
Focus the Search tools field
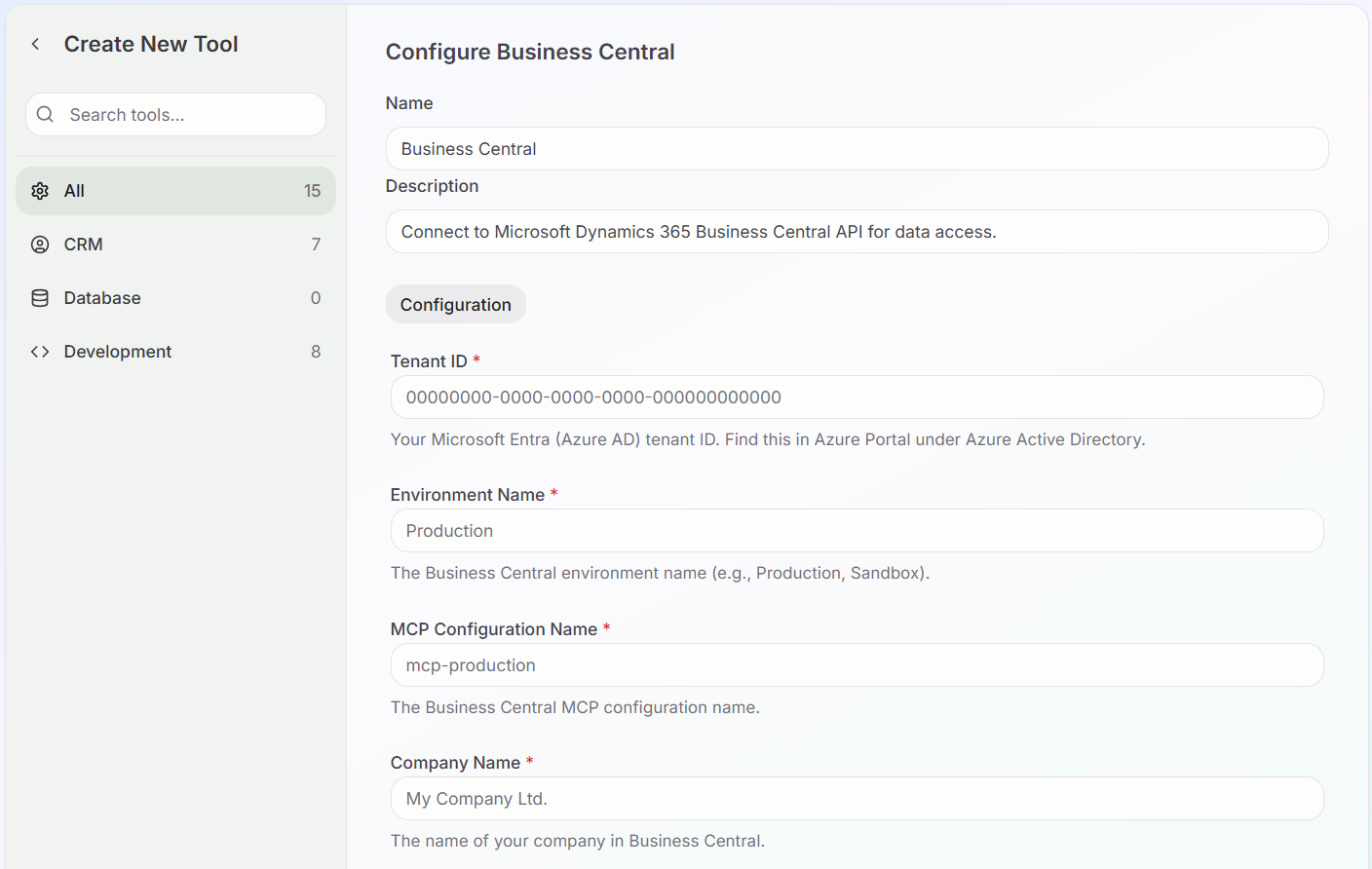pos(175,114)
